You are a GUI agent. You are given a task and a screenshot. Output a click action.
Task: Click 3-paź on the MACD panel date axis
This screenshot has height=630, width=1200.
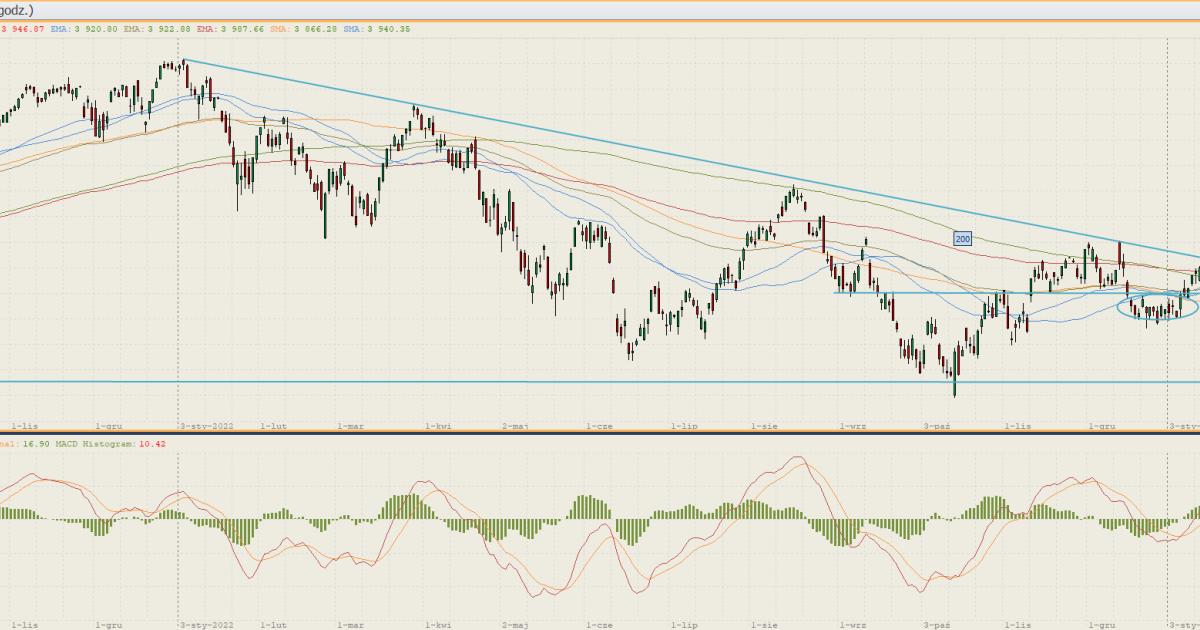[936, 624]
